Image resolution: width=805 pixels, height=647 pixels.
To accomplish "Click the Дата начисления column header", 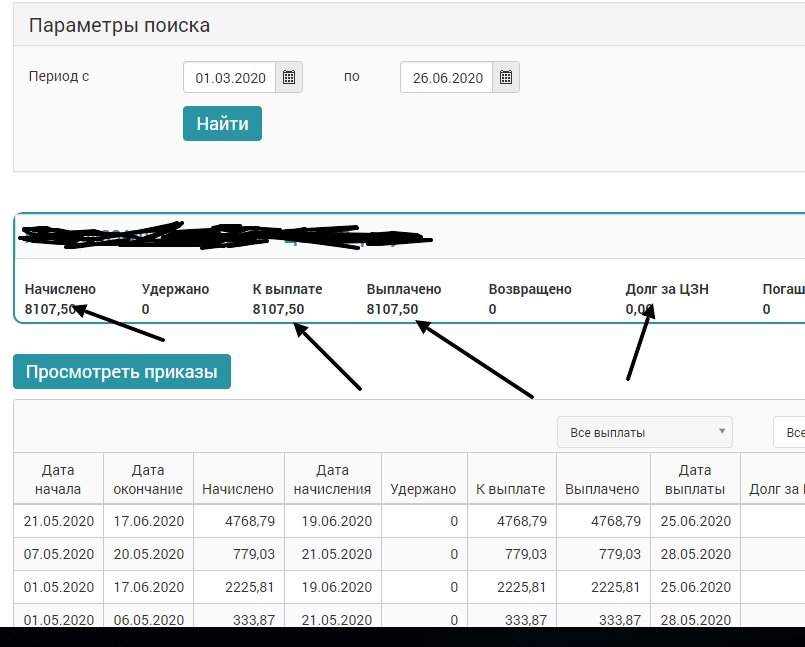I will (332, 479).
